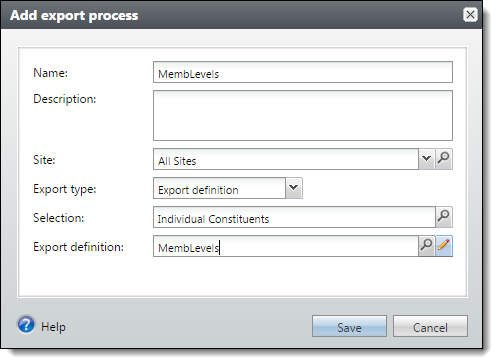
Task: Click the blue Help question mark icon
Action: click(26, 325)
